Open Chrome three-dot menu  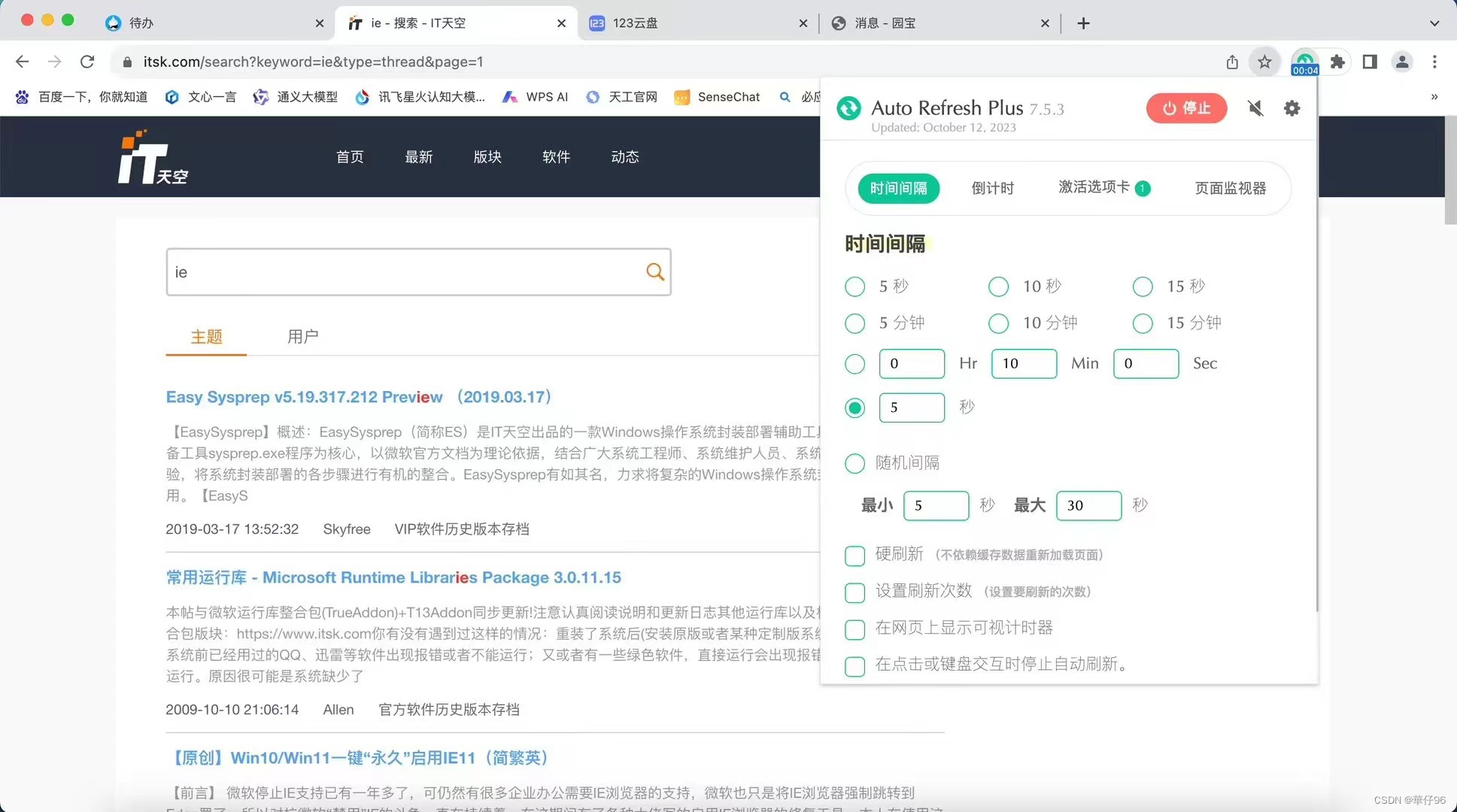1434,62
